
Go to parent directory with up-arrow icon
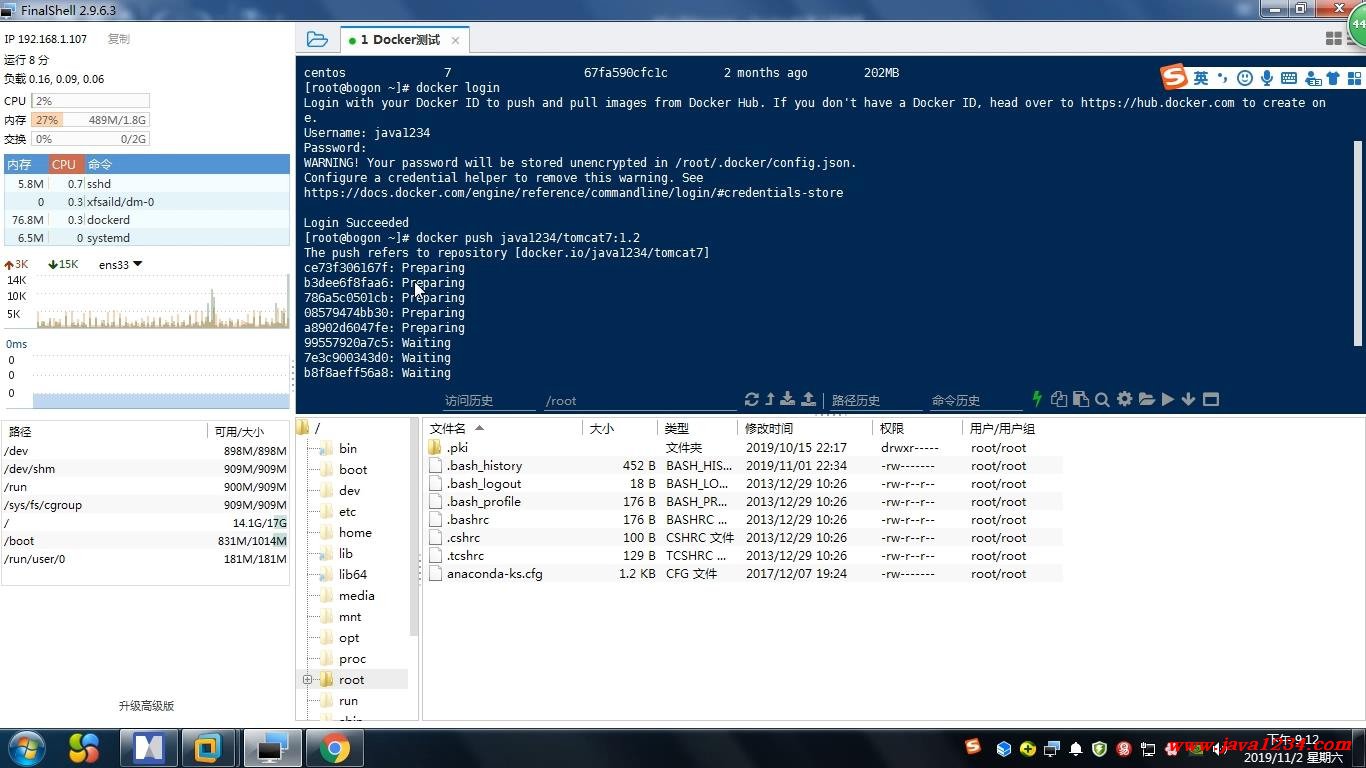click(x=770, y=399)
